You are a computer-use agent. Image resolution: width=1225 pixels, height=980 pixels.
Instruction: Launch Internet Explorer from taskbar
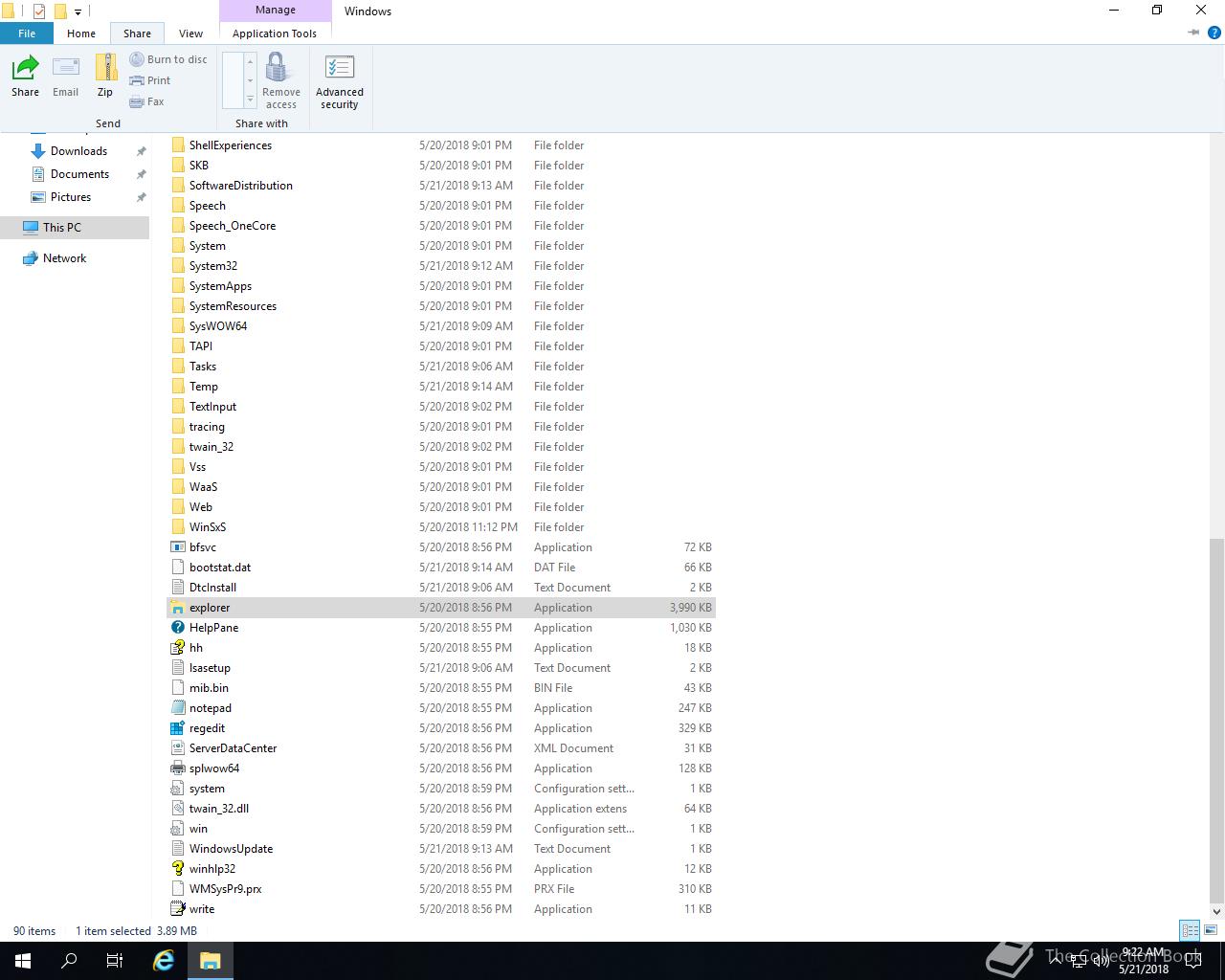pyautogui.click(x=164, y=961)
